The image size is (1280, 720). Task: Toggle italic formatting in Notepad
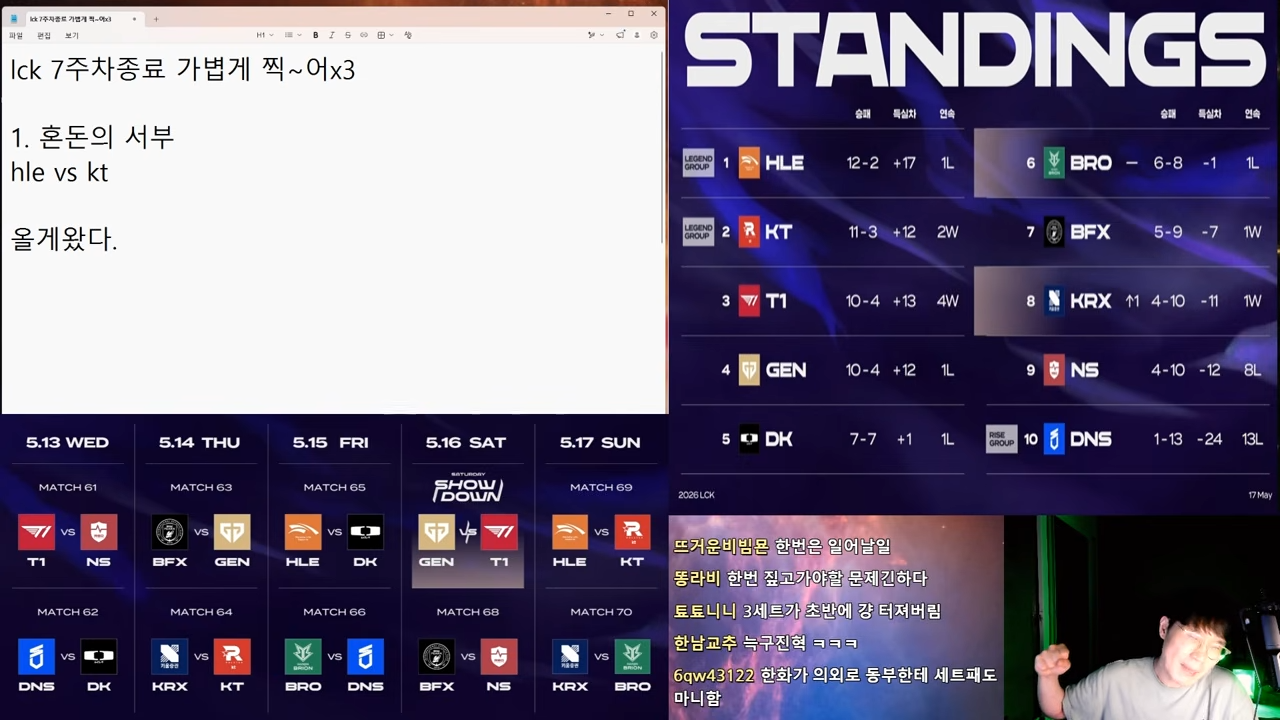(x=331, y=35)
